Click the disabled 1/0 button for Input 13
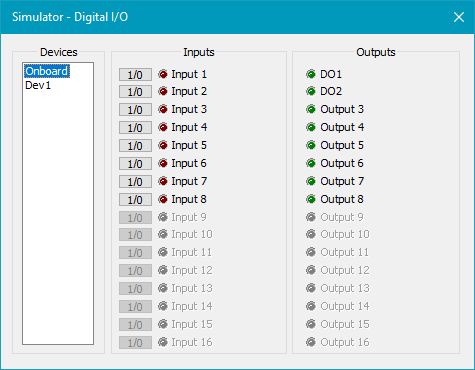 (x=135, y=289)
